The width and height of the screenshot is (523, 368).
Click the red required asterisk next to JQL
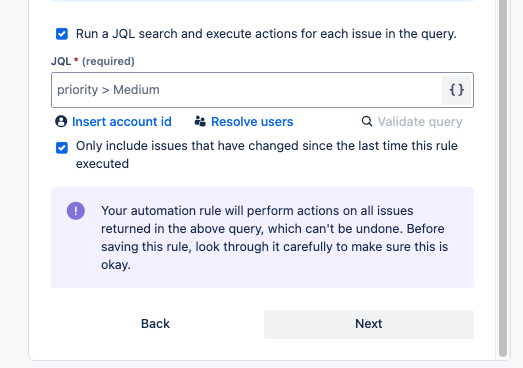76,60
